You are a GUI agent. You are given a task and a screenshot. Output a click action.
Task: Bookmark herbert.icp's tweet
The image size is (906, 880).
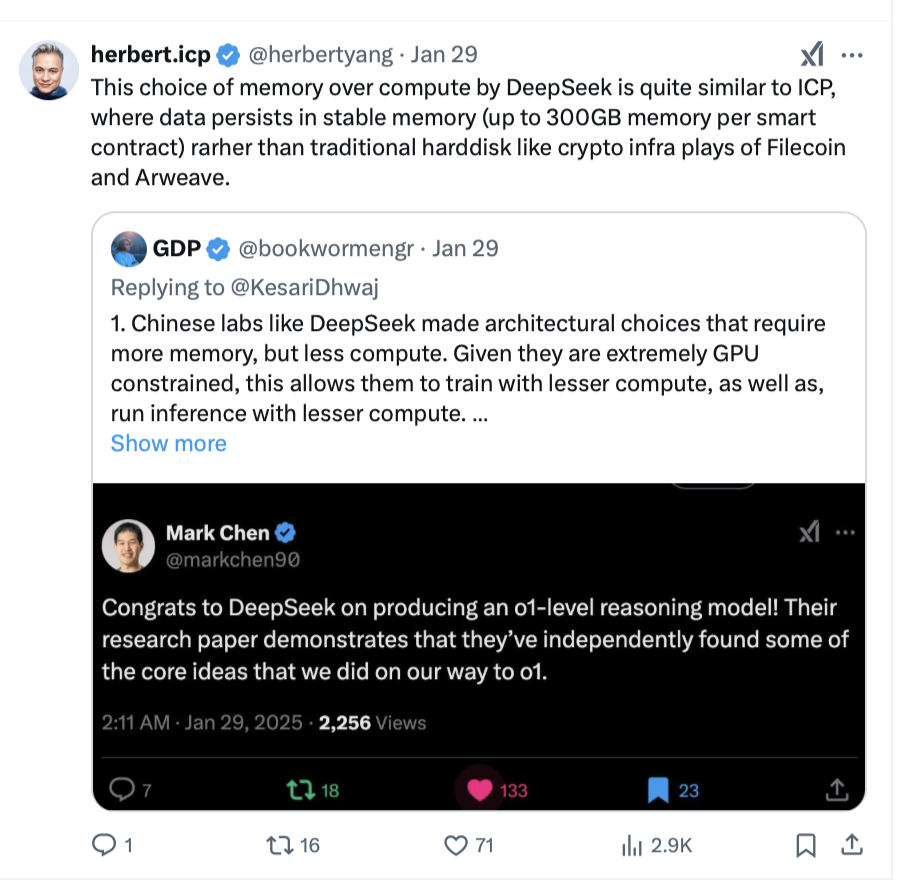click(x=805, y=845)
